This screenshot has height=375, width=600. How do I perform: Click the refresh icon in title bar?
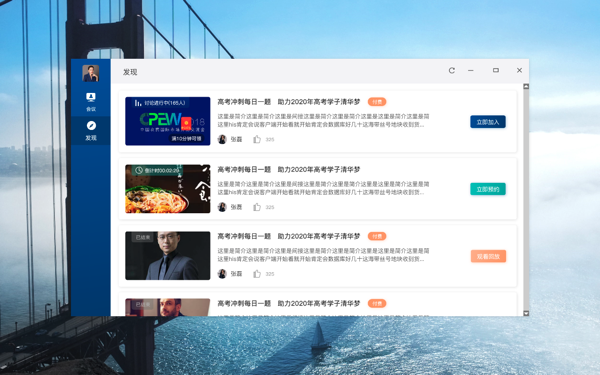[452, 70]
